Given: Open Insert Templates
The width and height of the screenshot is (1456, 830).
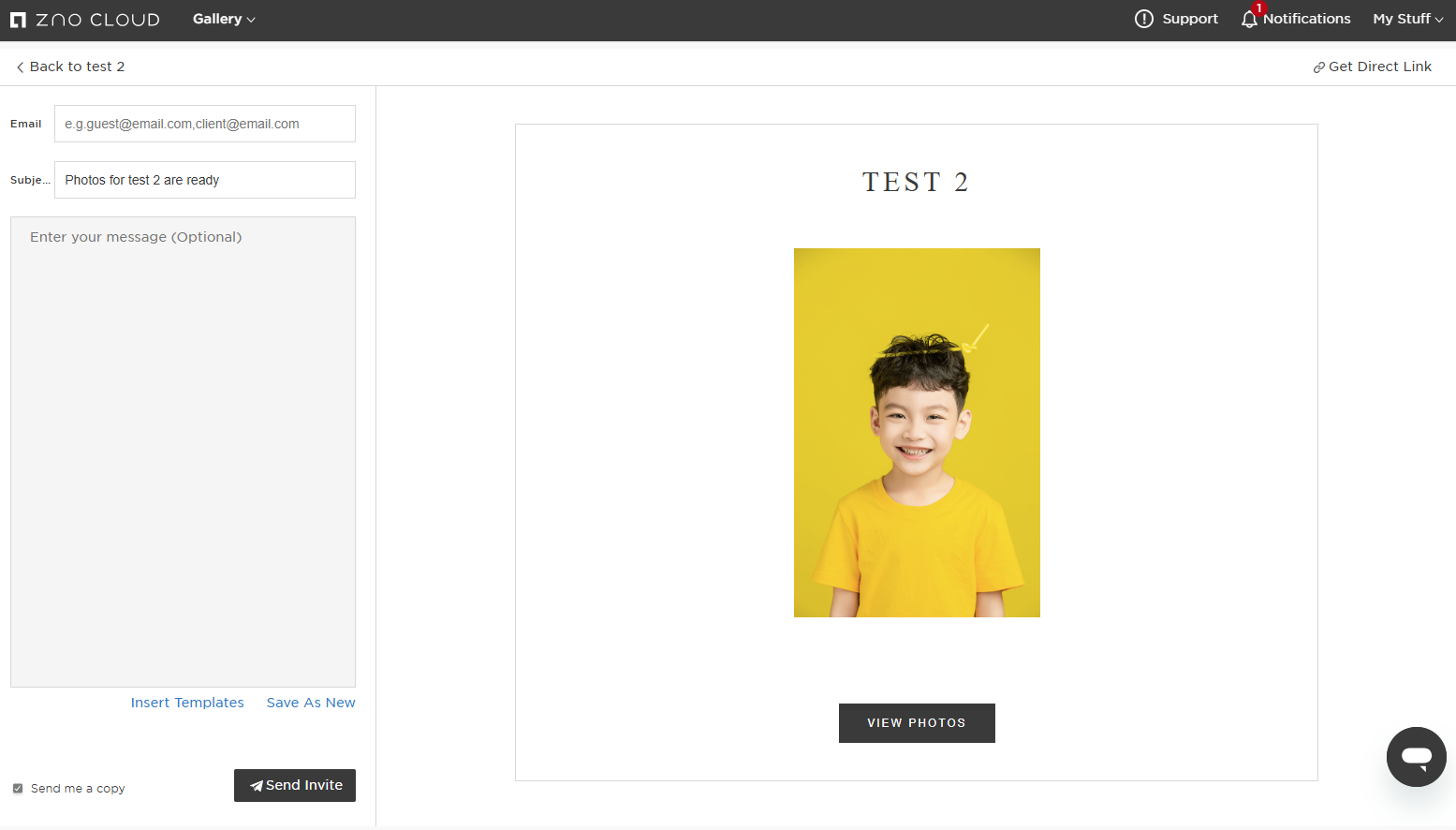Looking at the screenshot, I should point(187,703).
